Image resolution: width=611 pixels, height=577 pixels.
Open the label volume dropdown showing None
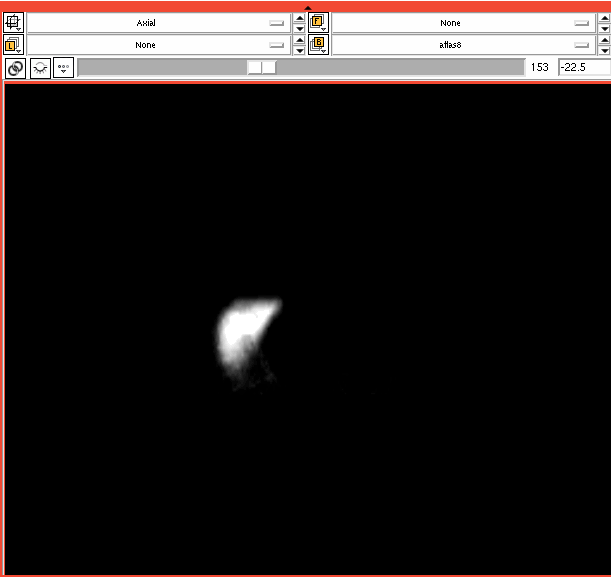coord(158,45)
